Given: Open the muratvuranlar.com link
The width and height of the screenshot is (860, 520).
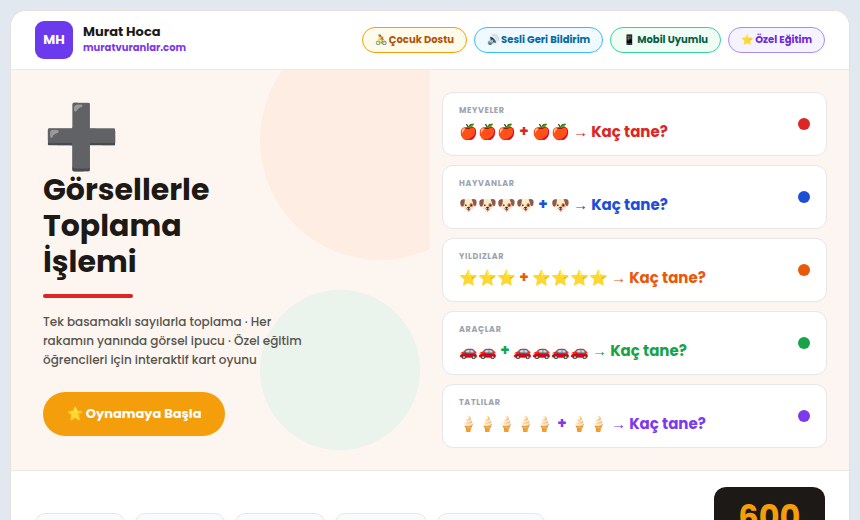Looking at the screenshot, I should point(134,47).
